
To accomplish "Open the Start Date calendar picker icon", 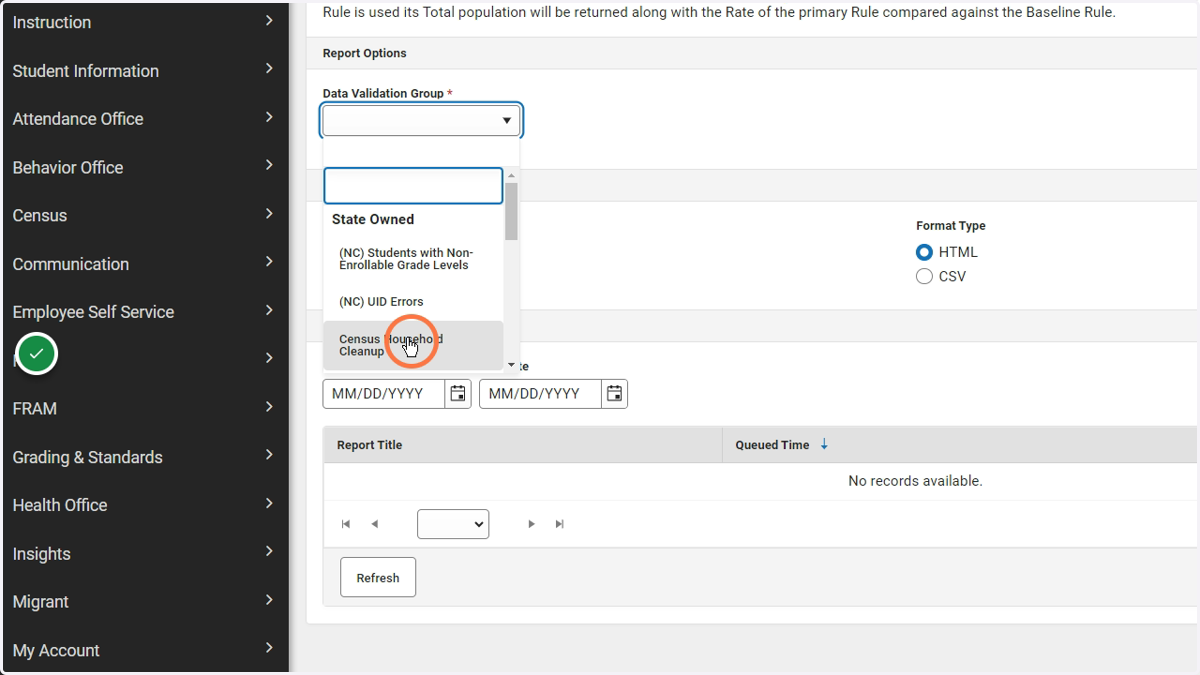I will 458,394.
